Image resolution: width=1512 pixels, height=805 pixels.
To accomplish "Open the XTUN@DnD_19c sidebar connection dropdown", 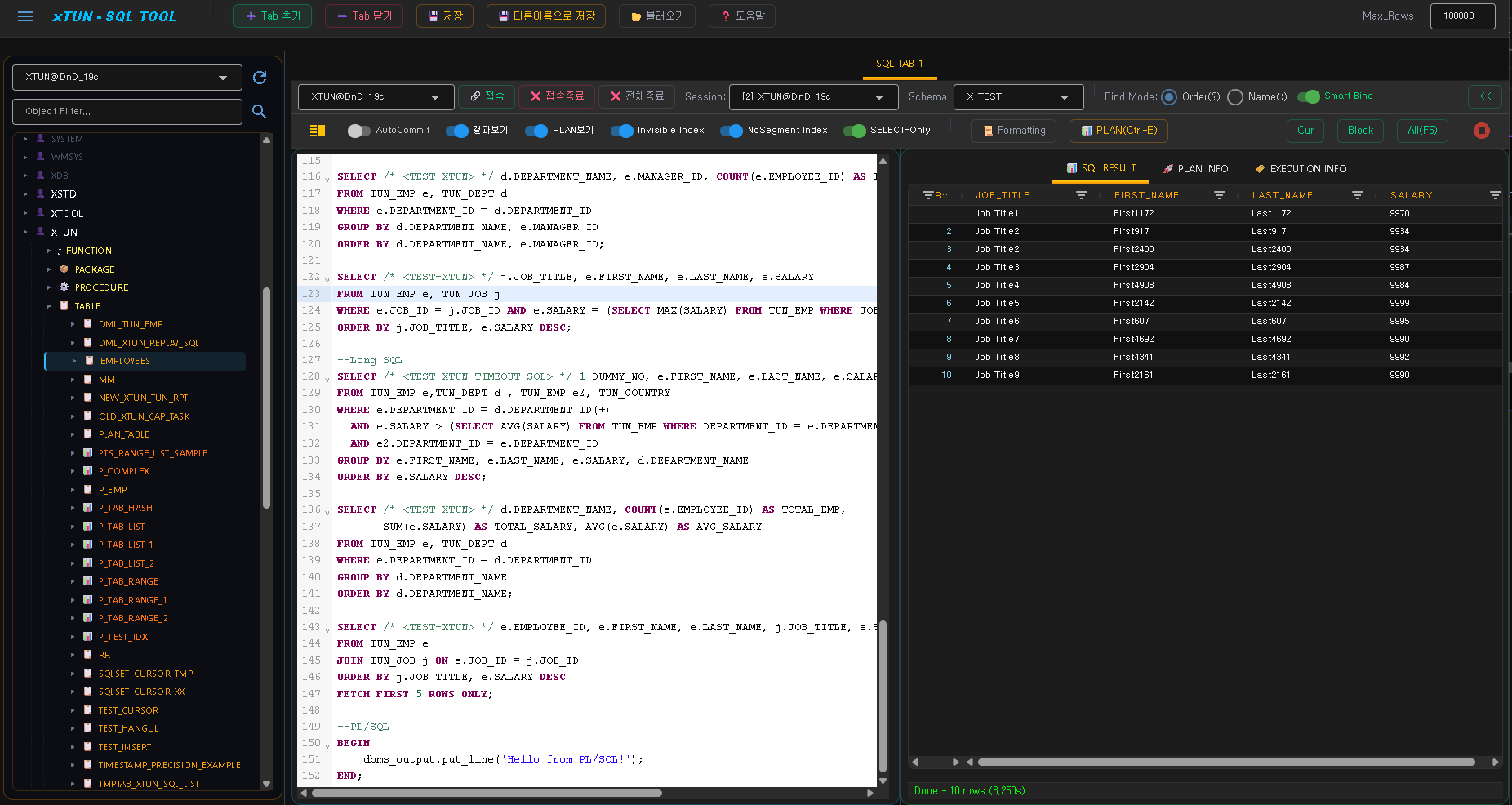I will click(127, 78).
